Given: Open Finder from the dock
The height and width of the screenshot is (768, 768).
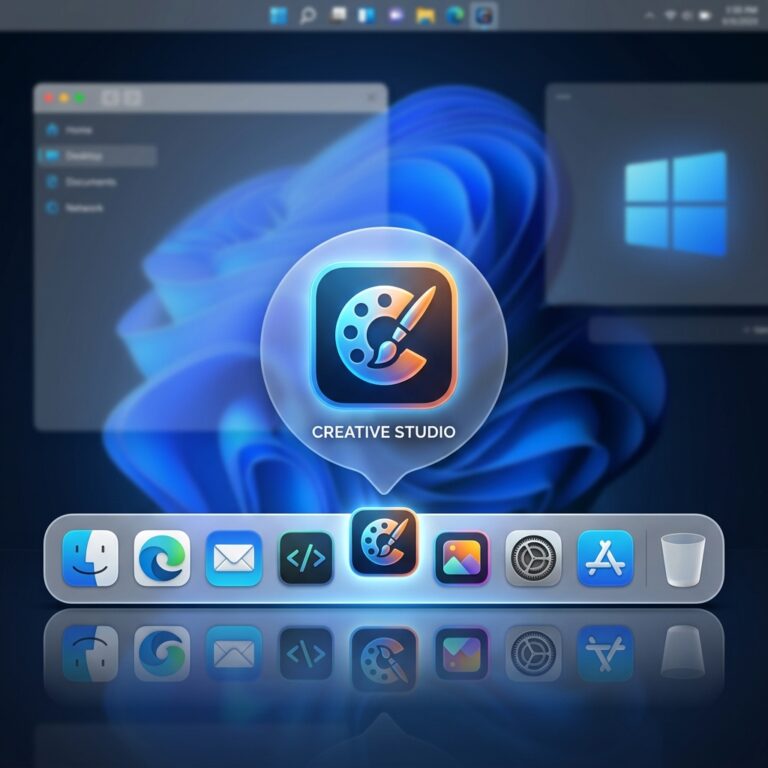Looking at the screenshot, I should [90, 558].
